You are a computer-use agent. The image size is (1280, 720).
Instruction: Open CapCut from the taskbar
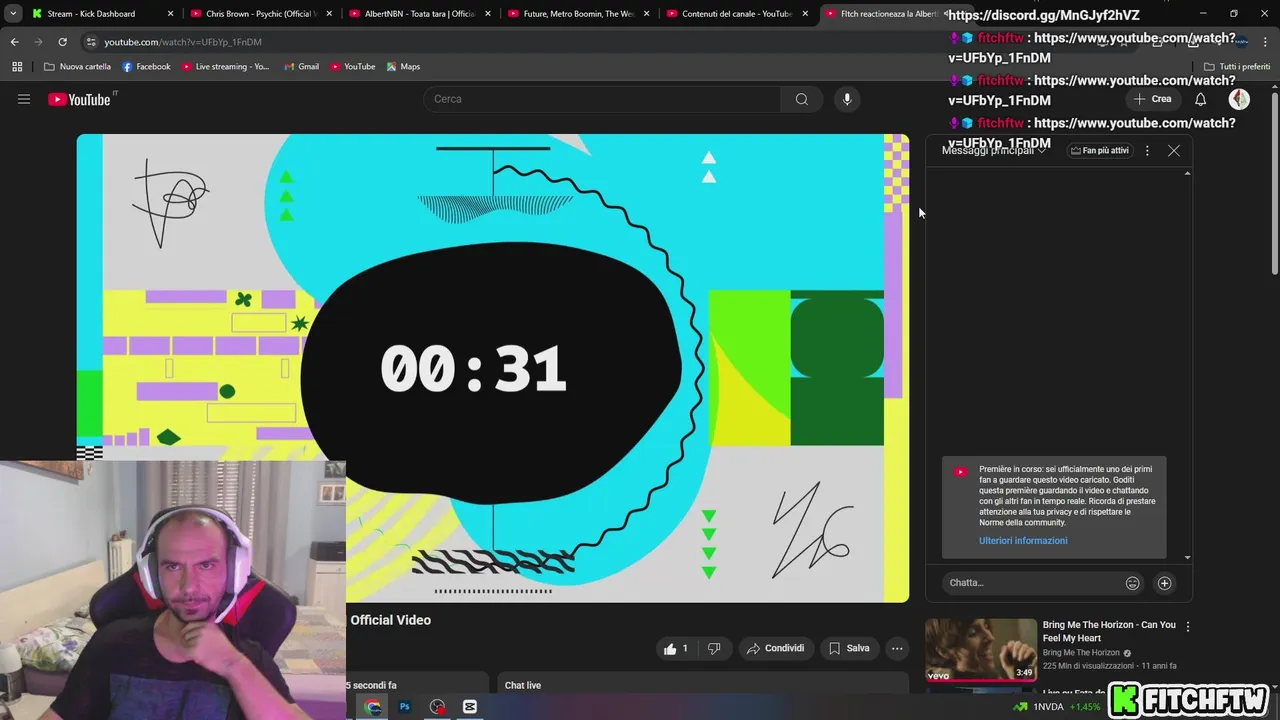point(470,706)
